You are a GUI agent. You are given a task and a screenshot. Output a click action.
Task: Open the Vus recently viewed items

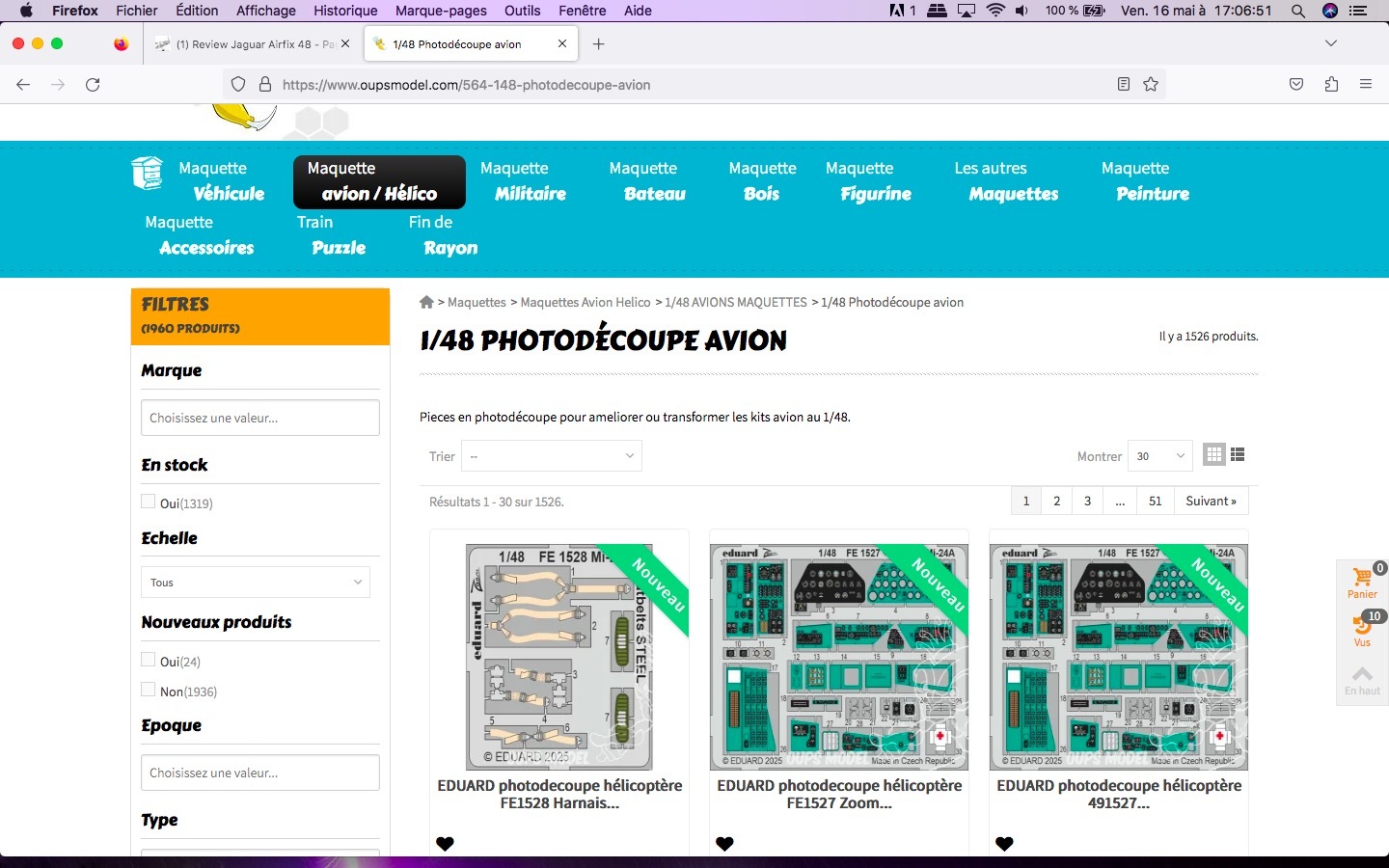point(1362,631)
